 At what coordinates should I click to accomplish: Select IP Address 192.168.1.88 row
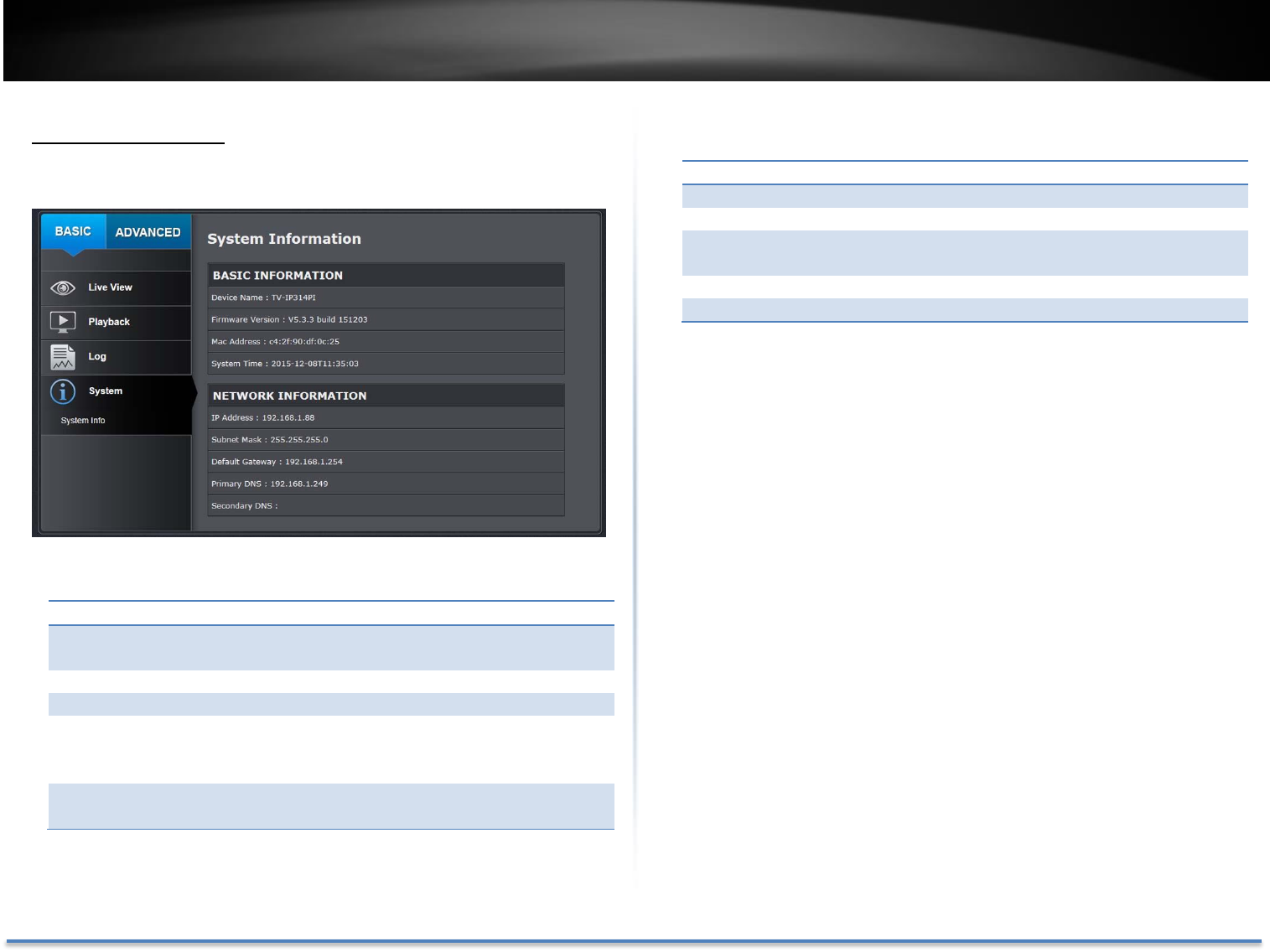tap(386, 417)
